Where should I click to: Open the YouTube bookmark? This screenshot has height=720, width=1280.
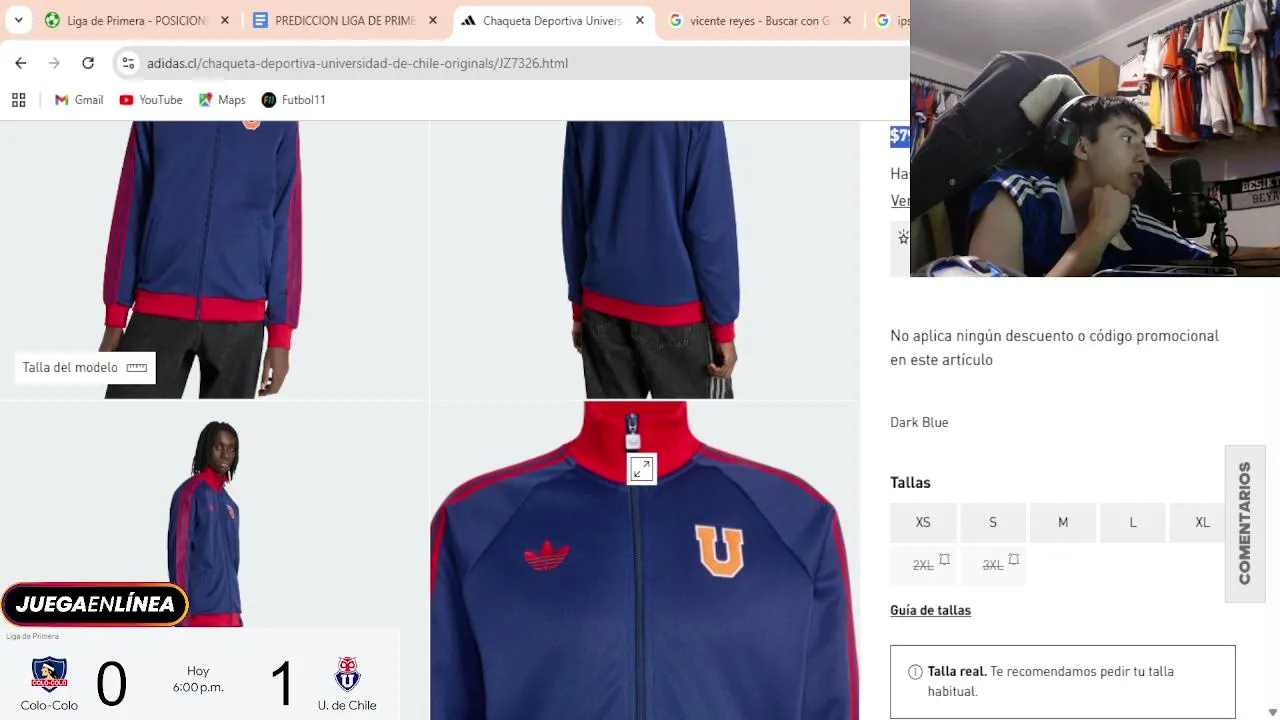(x=151, y=100)
